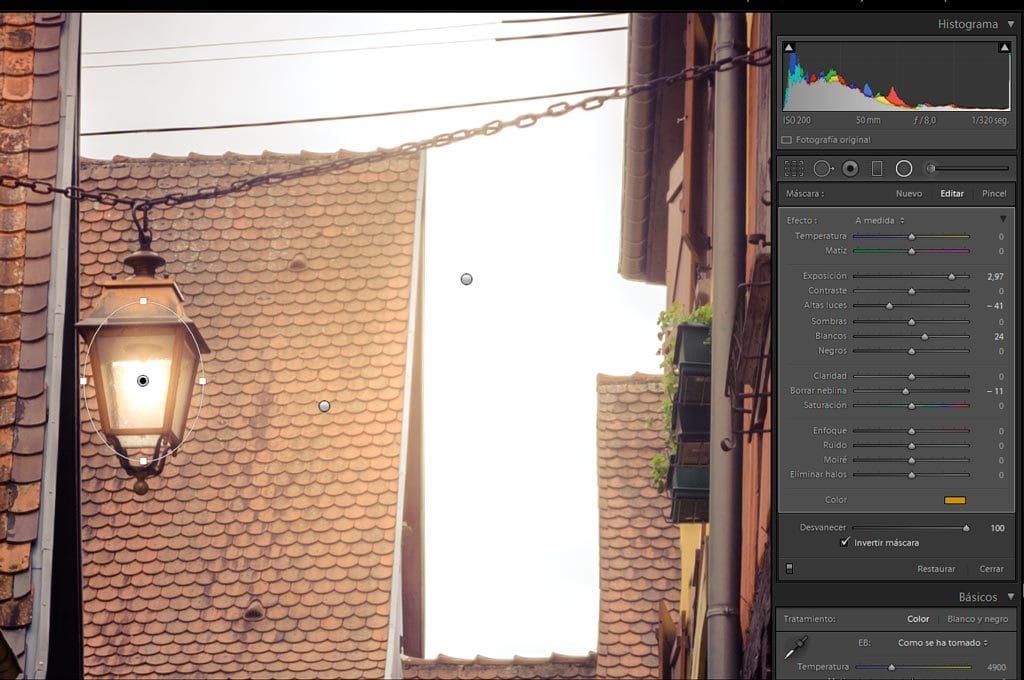Collapse the Básicos panel
The height and width of the screenshot is (680, 1024).
coord(1011,596)
